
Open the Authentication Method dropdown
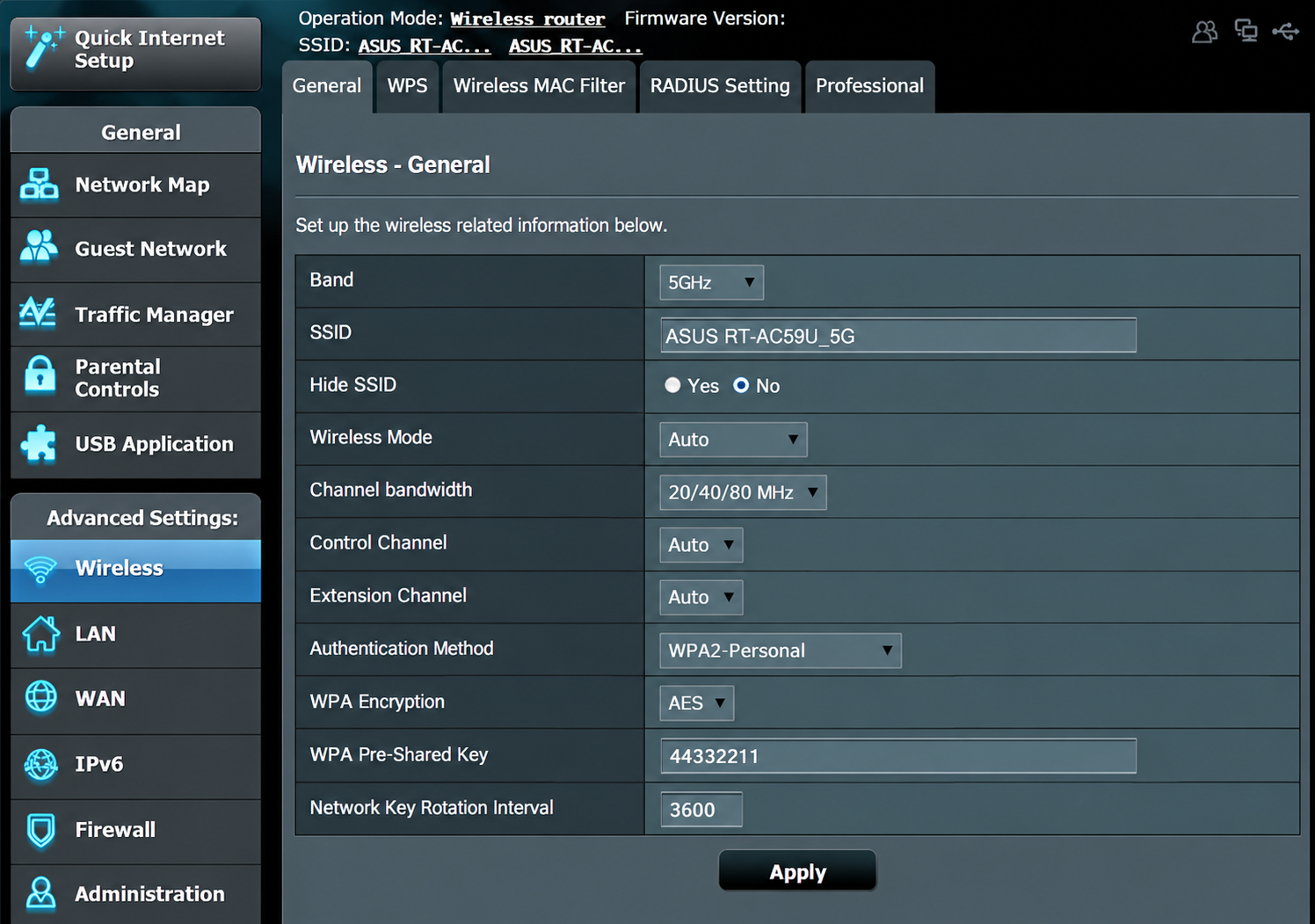pos(780,651)
